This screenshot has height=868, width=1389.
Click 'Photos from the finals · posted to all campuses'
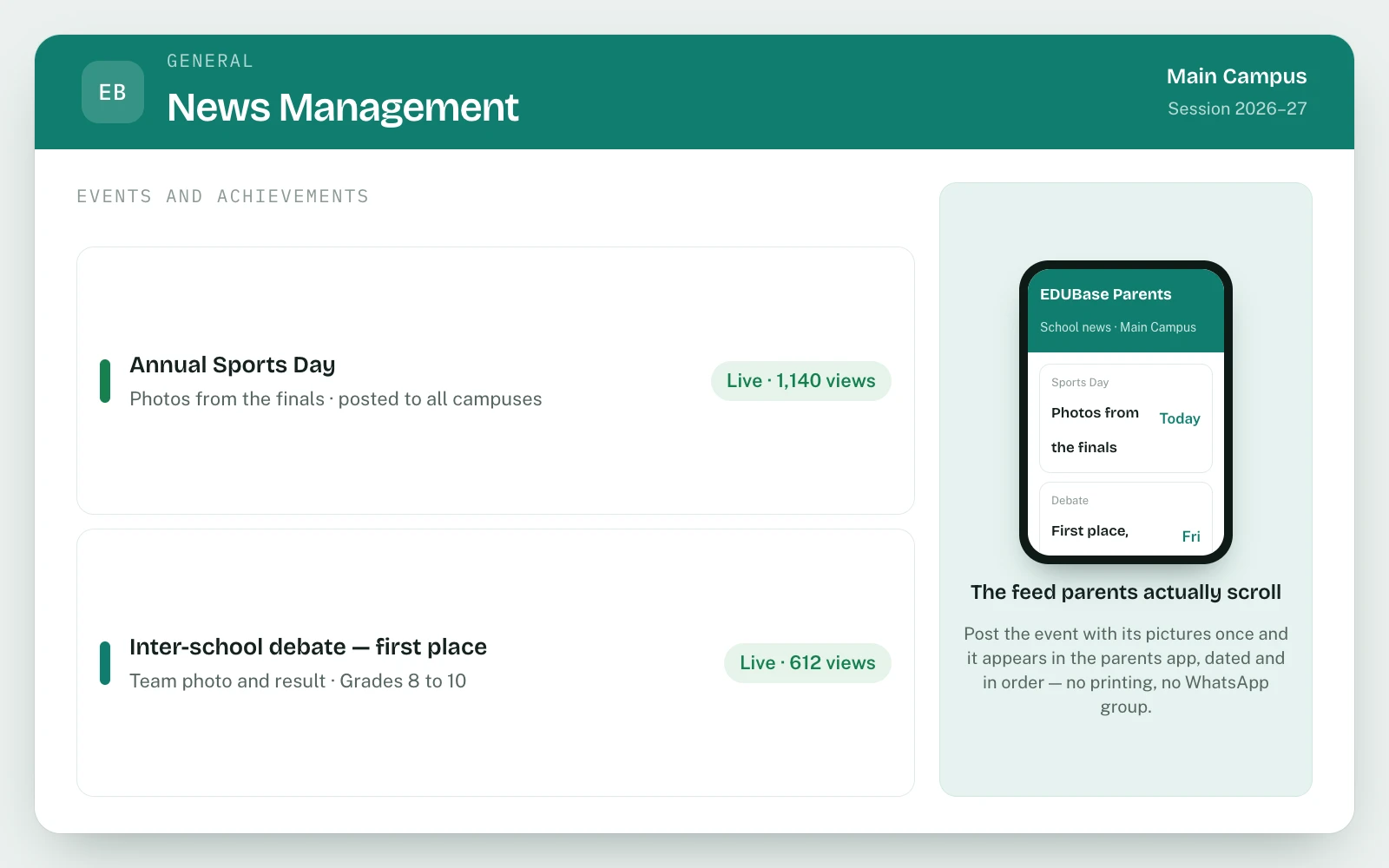pos(336,399)
